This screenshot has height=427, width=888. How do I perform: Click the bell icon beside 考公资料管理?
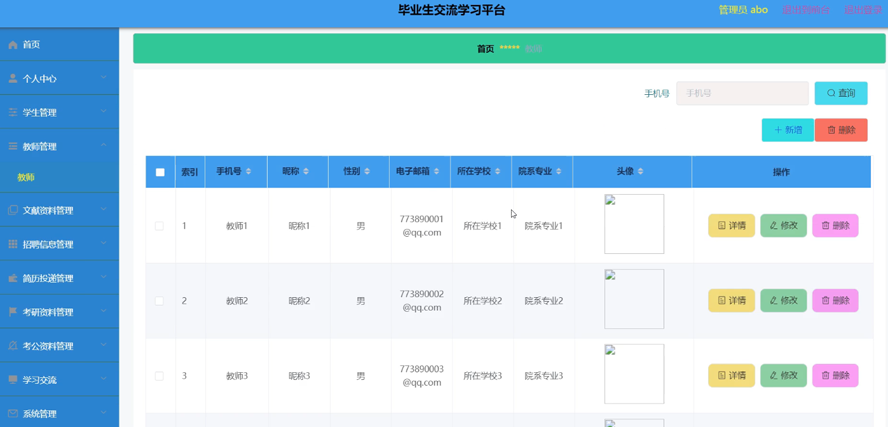(13, 346)
